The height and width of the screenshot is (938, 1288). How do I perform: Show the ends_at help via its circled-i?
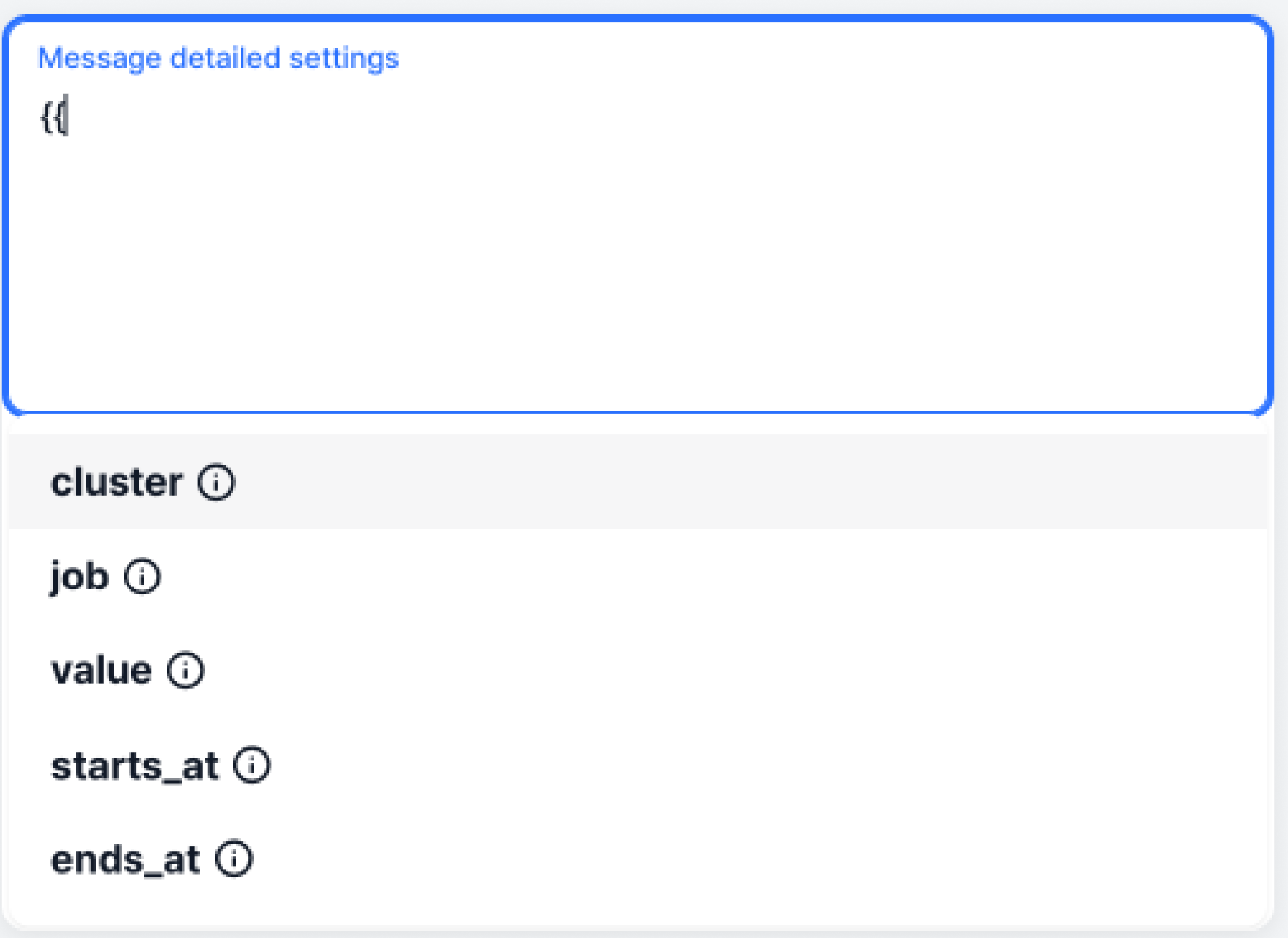(234, 859)
